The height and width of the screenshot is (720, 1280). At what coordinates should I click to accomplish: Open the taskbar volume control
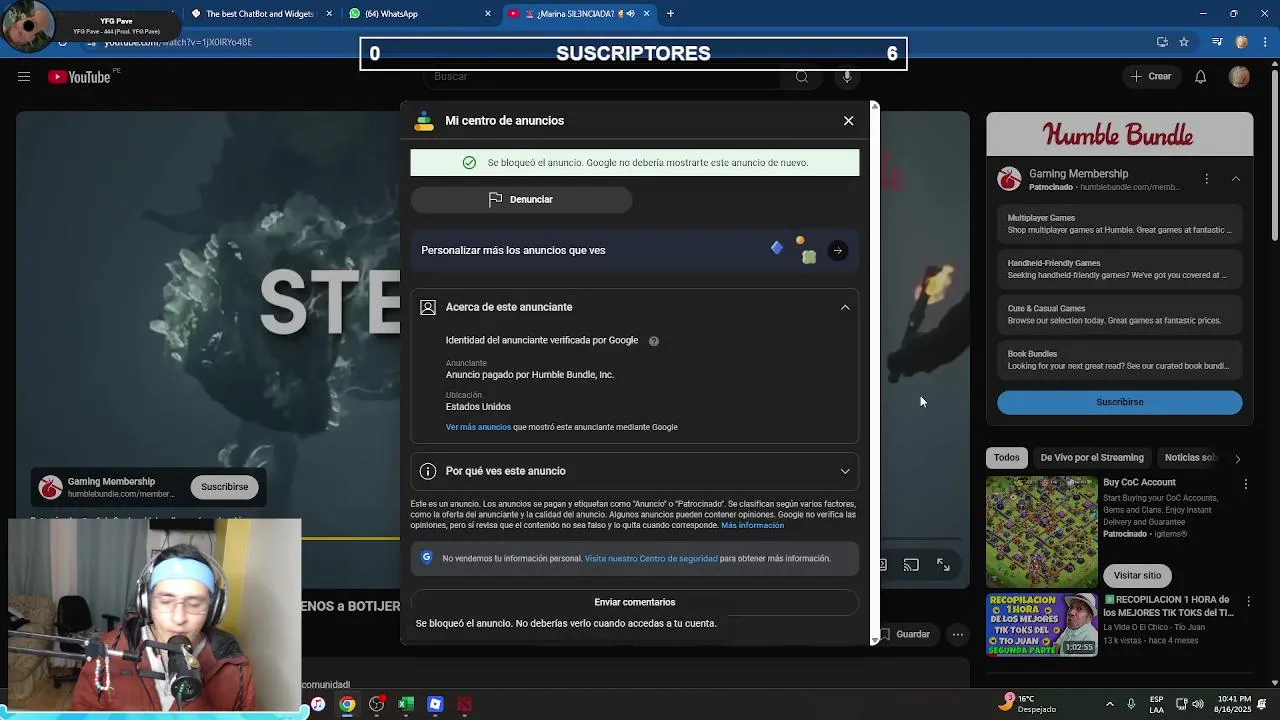(1198, 704)
